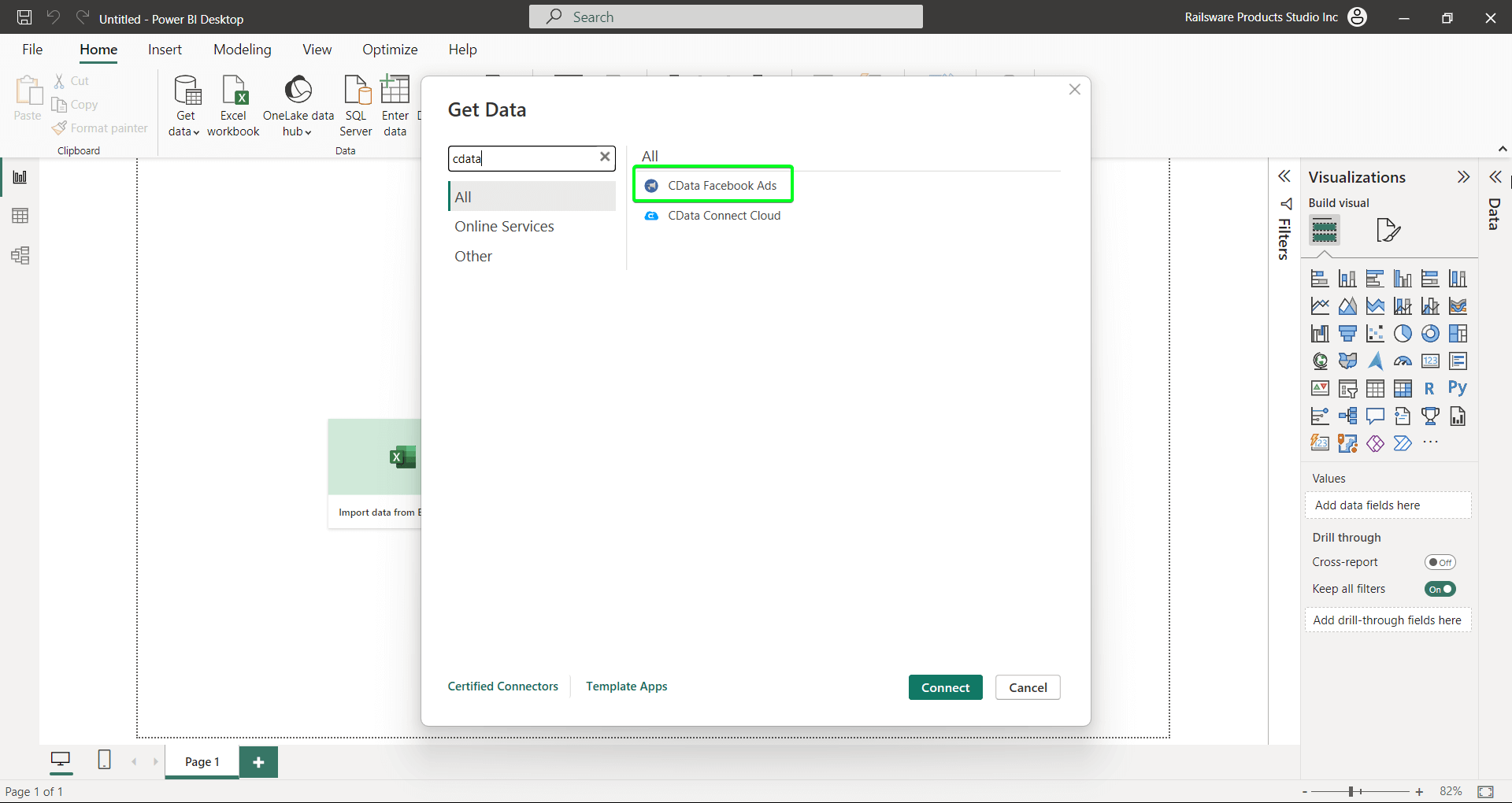Open the Optimize ribbon tab
Viewport: 1512px width, 803px height.
[390, 50]
